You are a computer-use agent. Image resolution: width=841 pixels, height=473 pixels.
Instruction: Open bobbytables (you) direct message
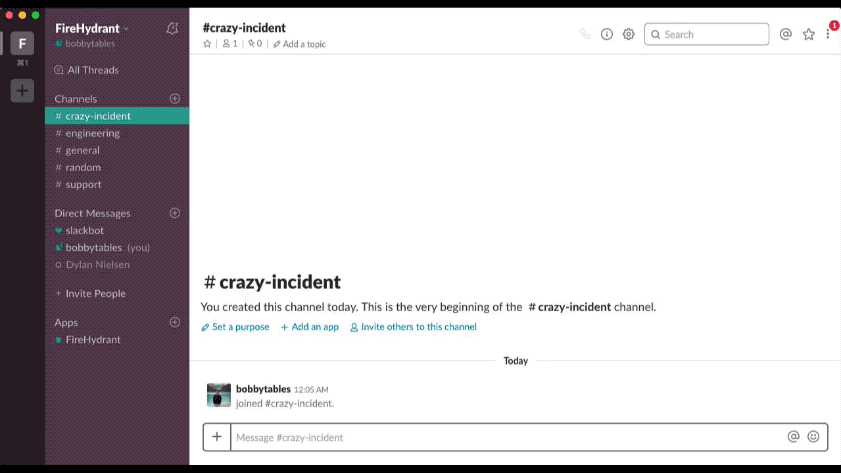click(x=117, y=247)
